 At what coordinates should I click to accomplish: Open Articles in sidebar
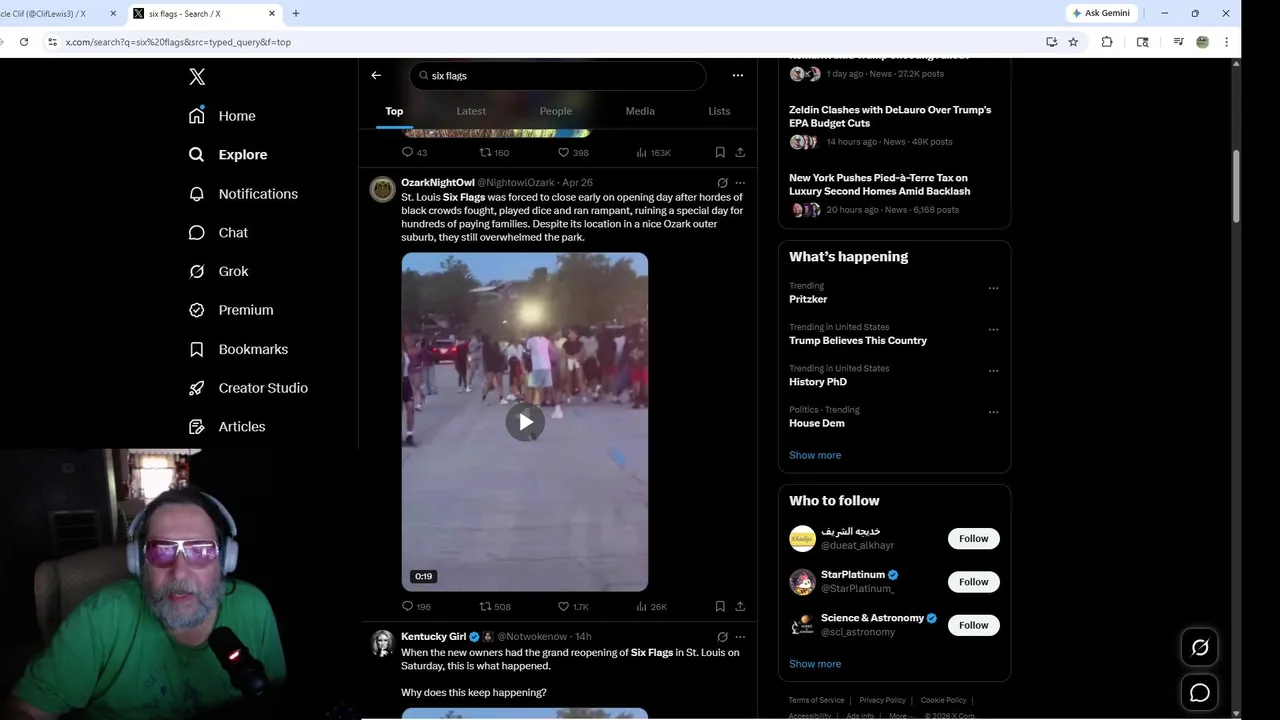tap(227, 426)
